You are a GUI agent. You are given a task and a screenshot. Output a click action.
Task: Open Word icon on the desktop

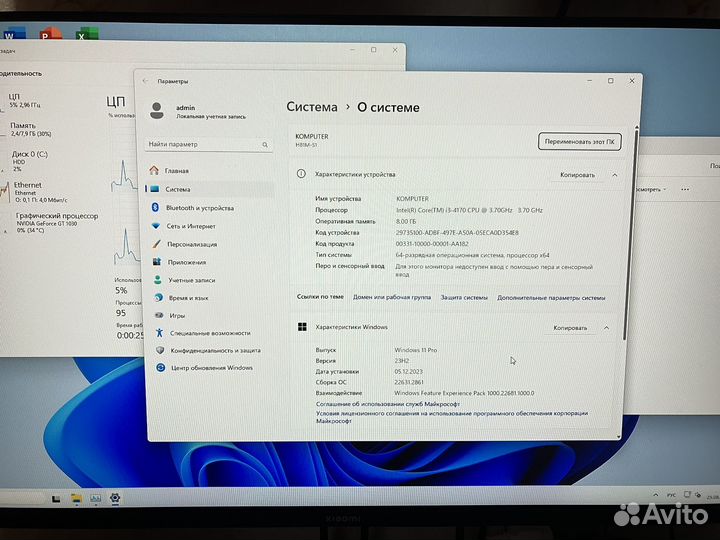[x=14, y=33]
